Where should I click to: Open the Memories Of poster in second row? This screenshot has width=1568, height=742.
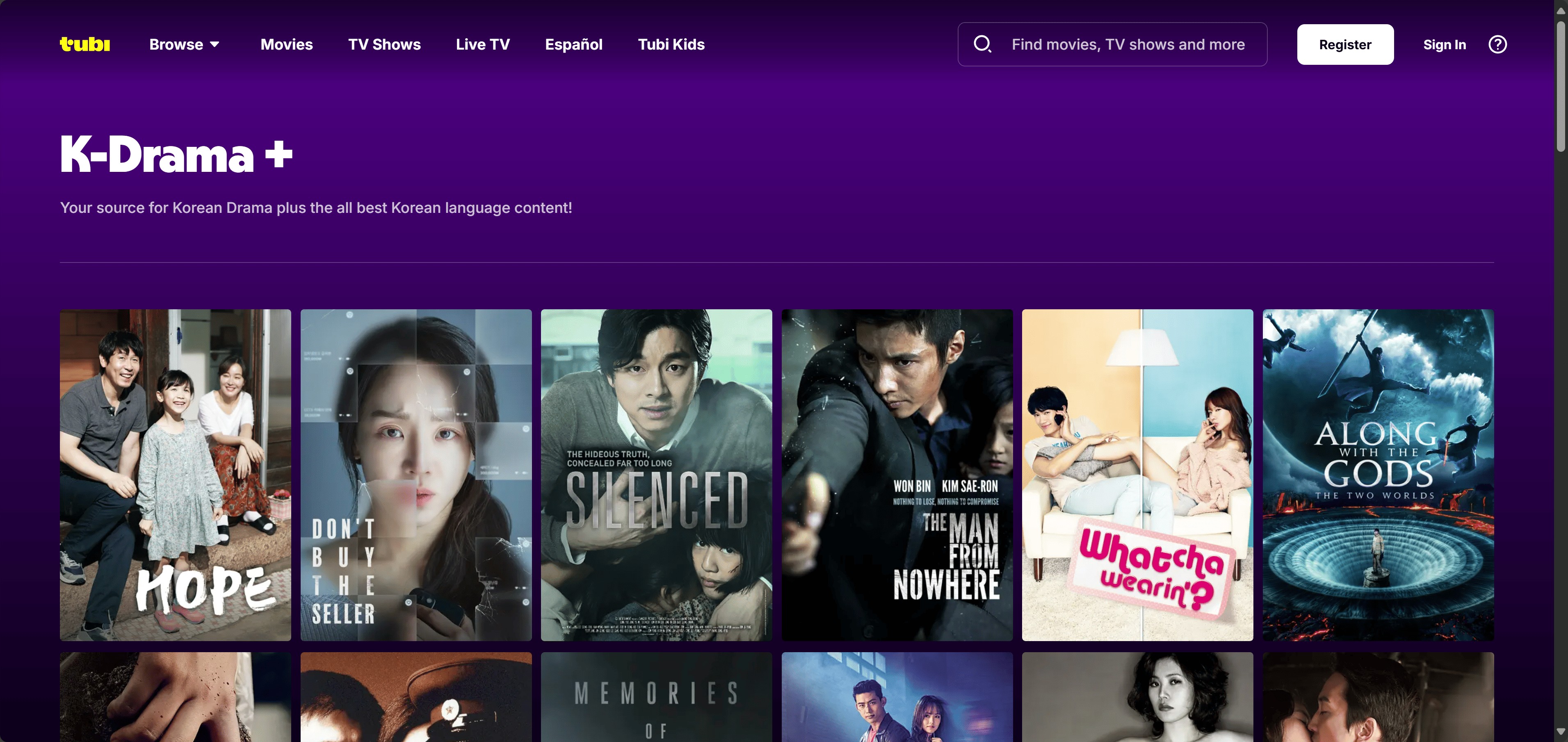656,697
